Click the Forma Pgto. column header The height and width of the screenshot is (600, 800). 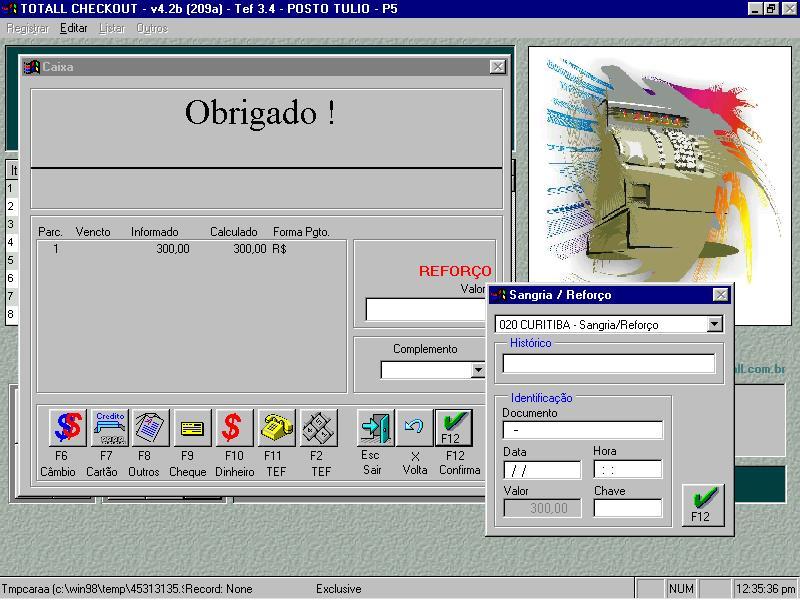pos(301,232)
